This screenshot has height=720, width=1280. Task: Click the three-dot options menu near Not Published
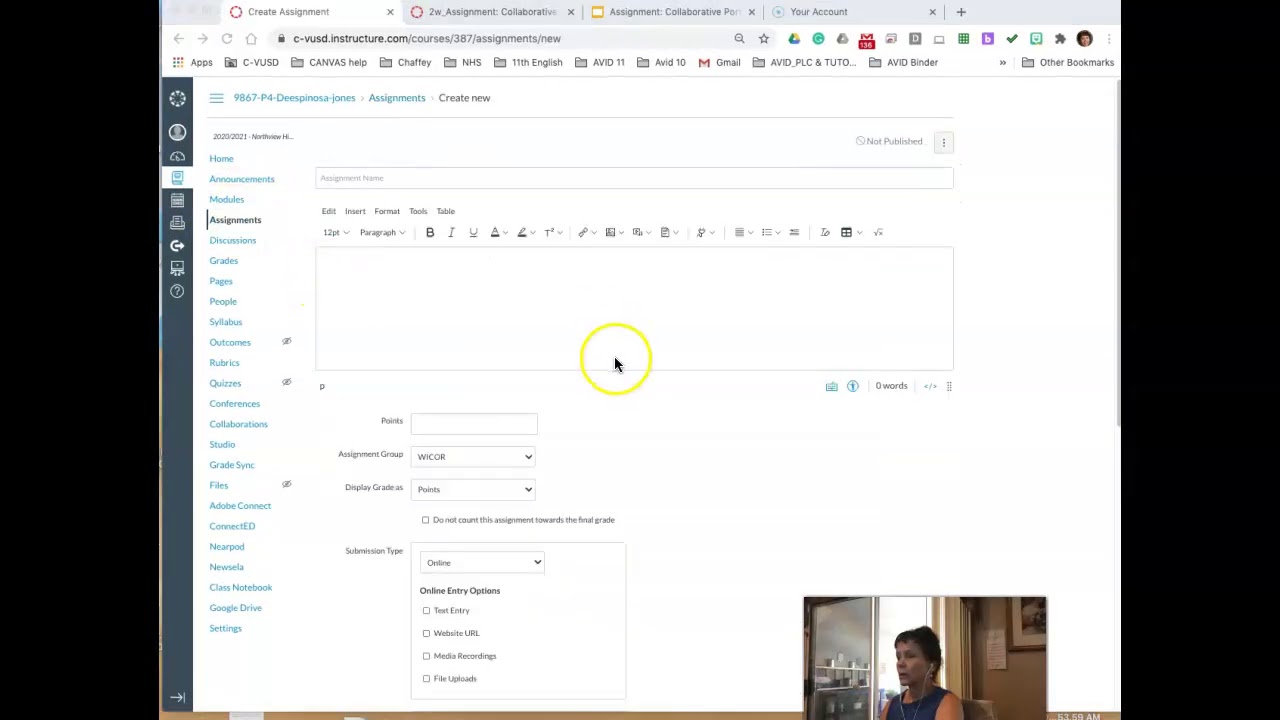943,142
